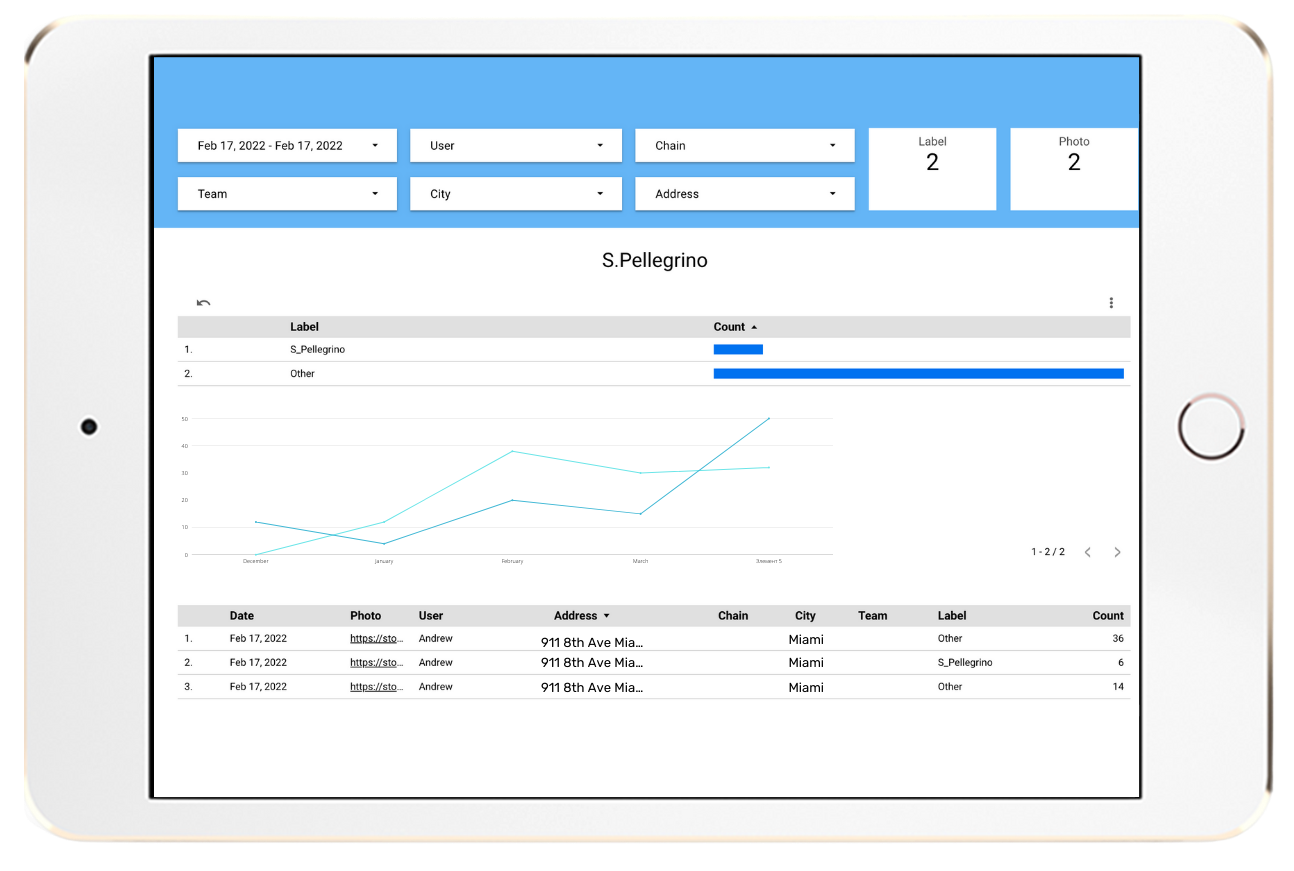This screenshot has width=1294, height=871.
Task: Click the tablet's round home button
Action: [1211, 427]
